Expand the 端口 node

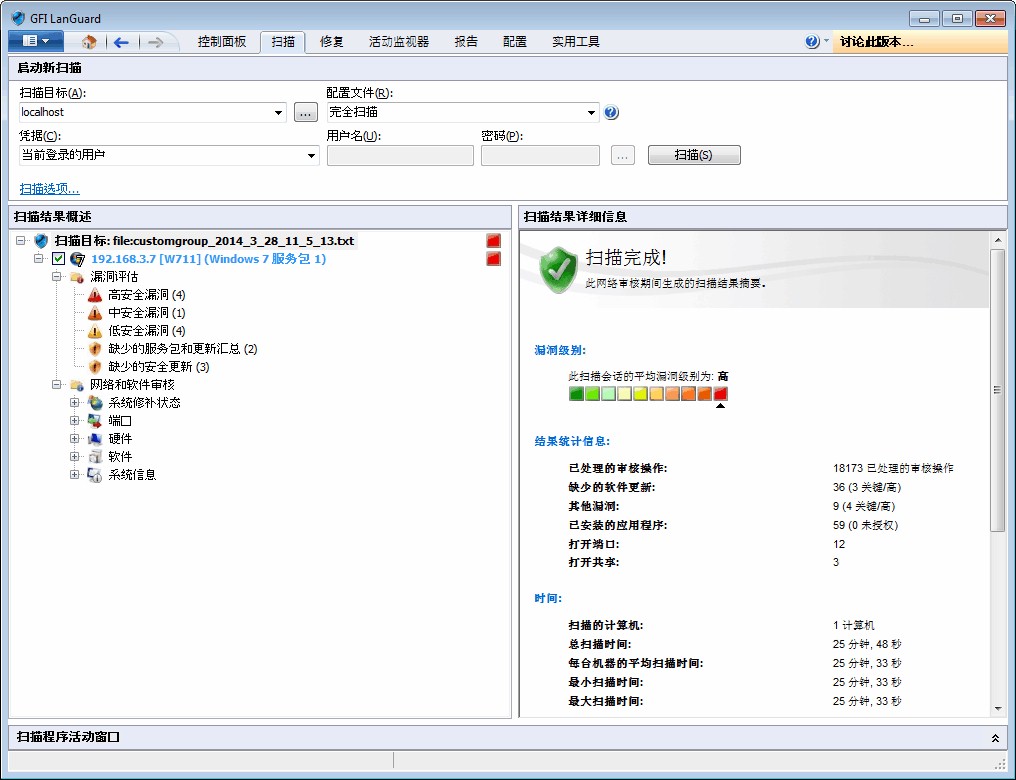click(75, 421)
